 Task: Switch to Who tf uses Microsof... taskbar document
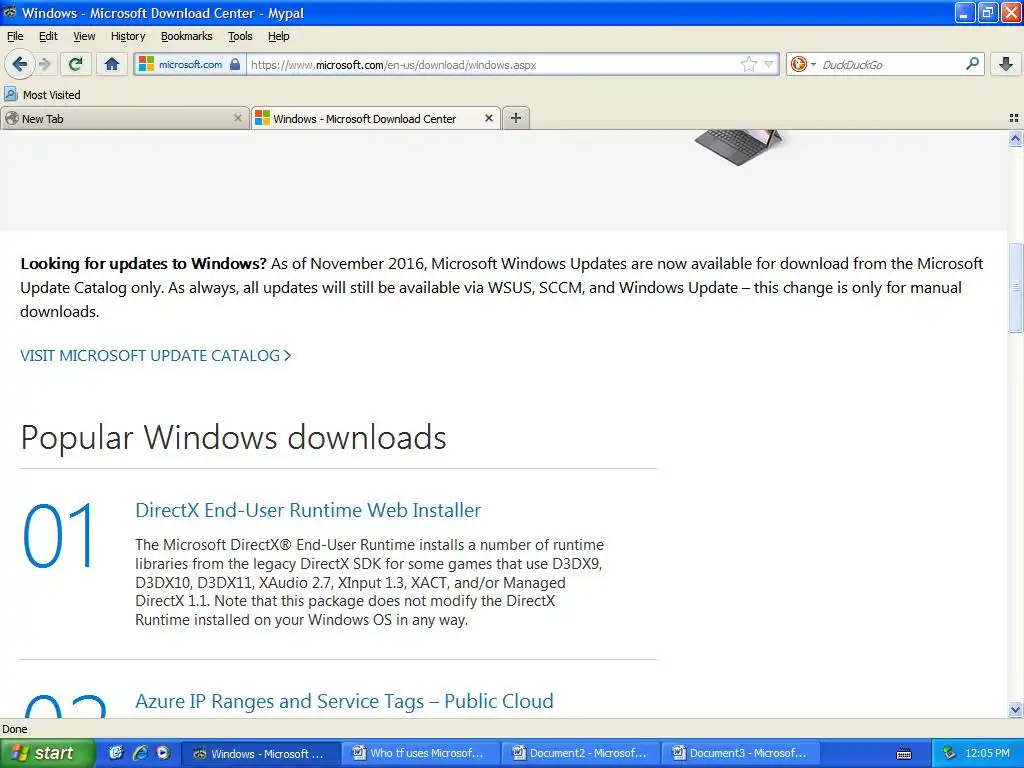click(420, 754)
